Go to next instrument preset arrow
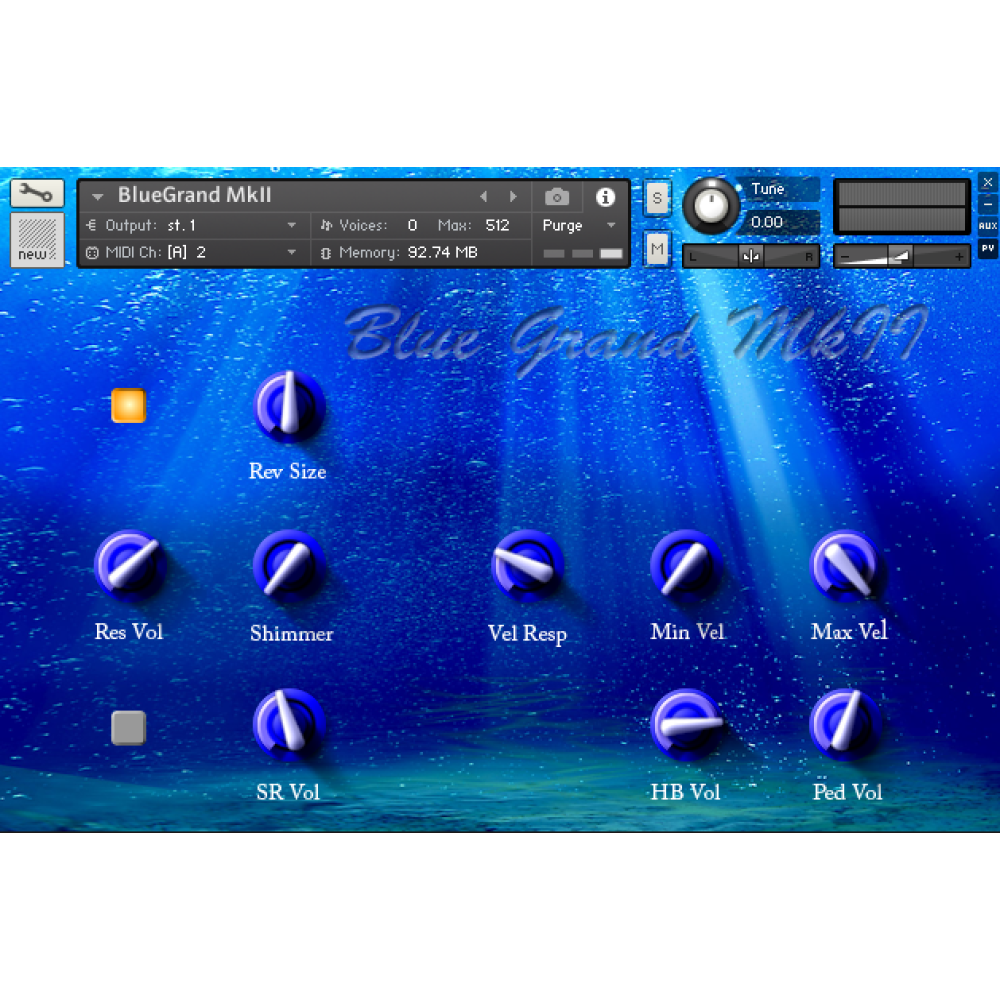The height and width of the screenshot is (1000, 1000). 514,197
